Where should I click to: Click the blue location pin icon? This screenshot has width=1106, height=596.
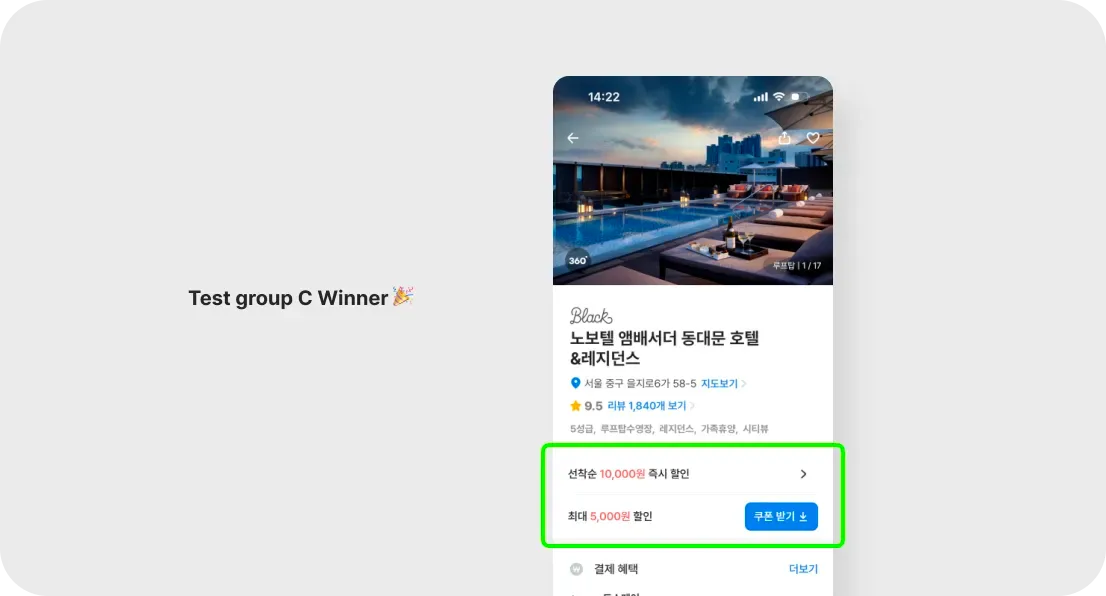[x=575, y=383]
